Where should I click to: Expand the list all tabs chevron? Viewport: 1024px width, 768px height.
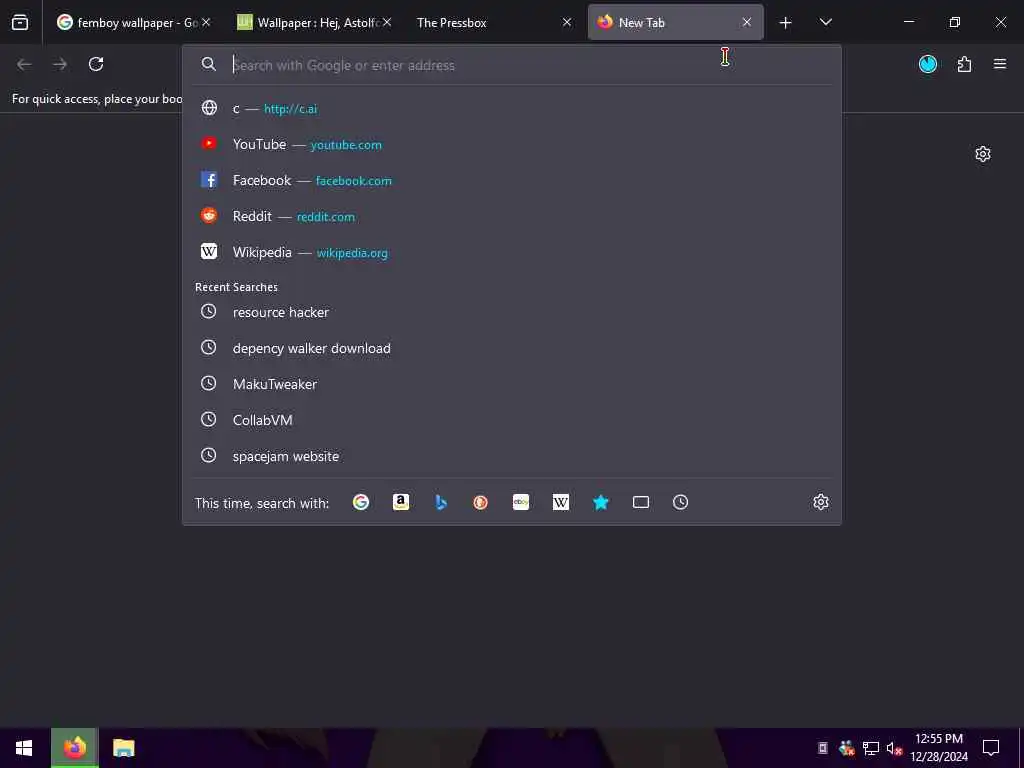pyautogui.click(x=825, y=22)
